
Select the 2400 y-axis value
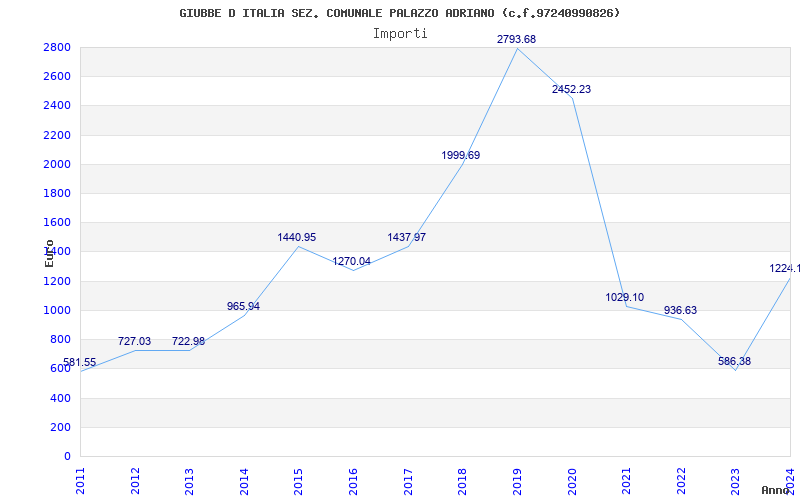click(57, 106)
